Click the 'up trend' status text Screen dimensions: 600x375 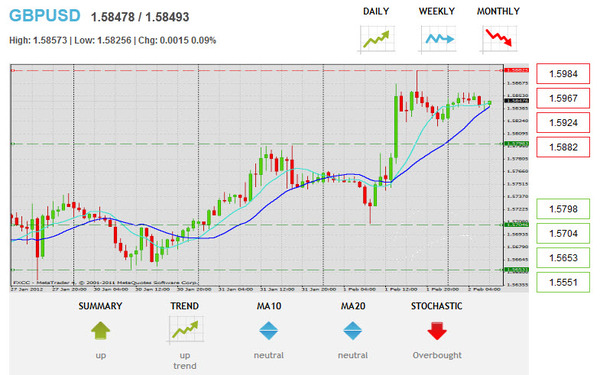pyautogui.click(x=185, y=360)
